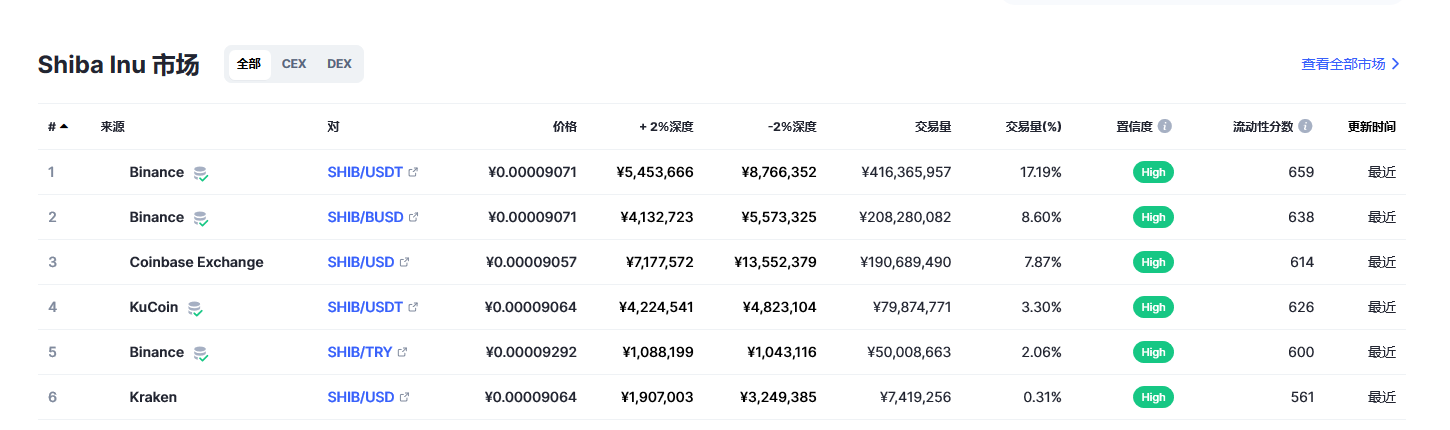1450x430 pixels.
Task: Sort by -2%深度 column header
Action: coord(792,127)
